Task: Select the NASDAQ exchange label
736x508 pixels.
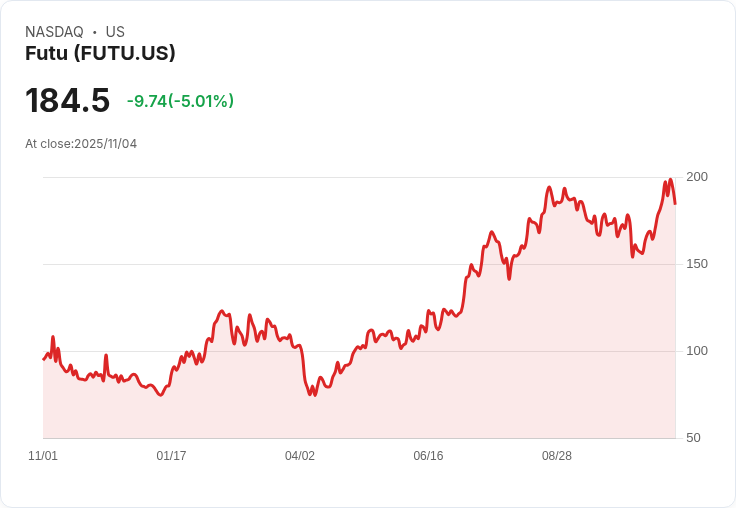Action: click(x=54, y=32)
